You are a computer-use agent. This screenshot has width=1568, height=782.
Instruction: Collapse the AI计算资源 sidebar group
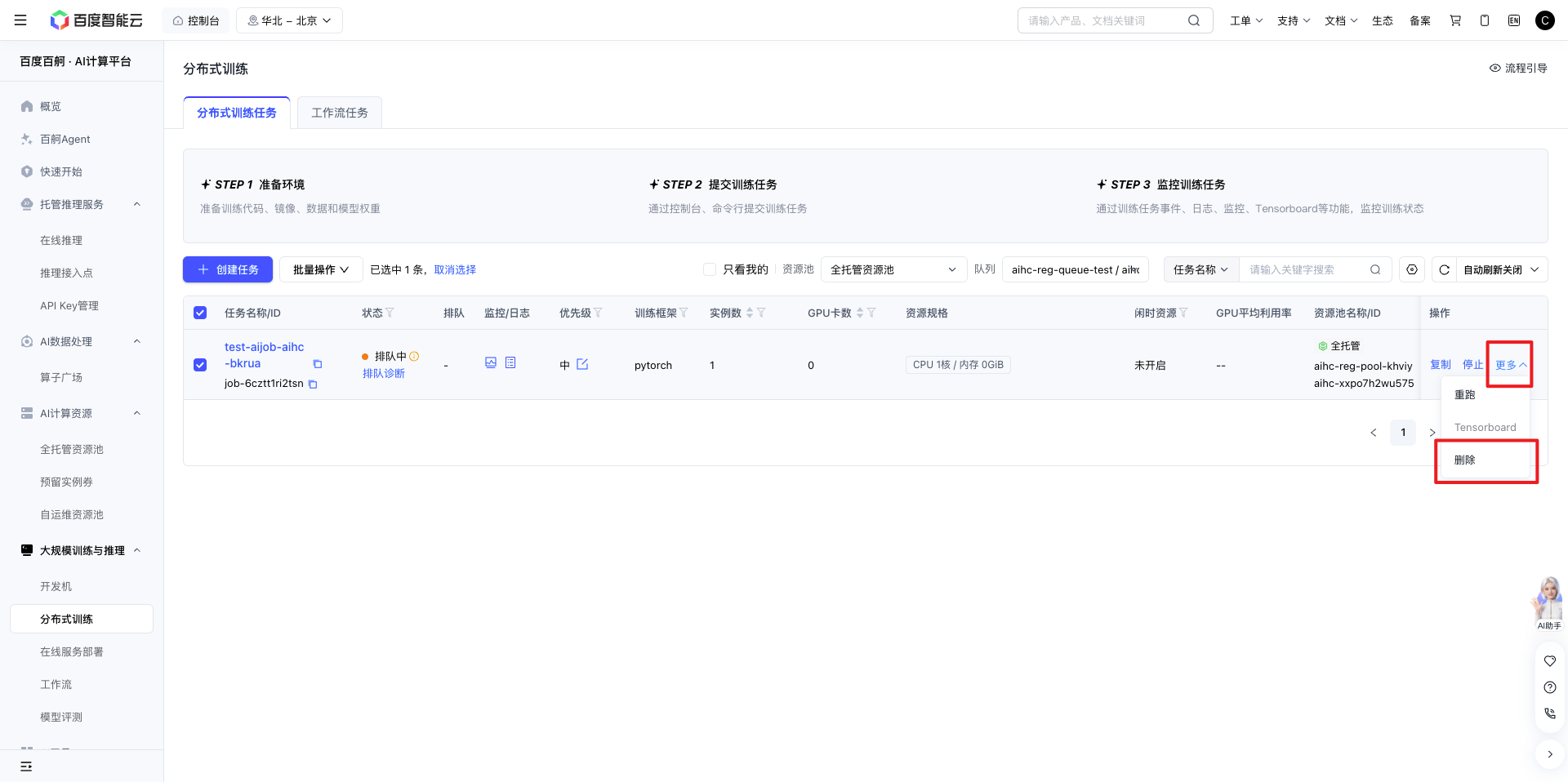coord(137,413)
